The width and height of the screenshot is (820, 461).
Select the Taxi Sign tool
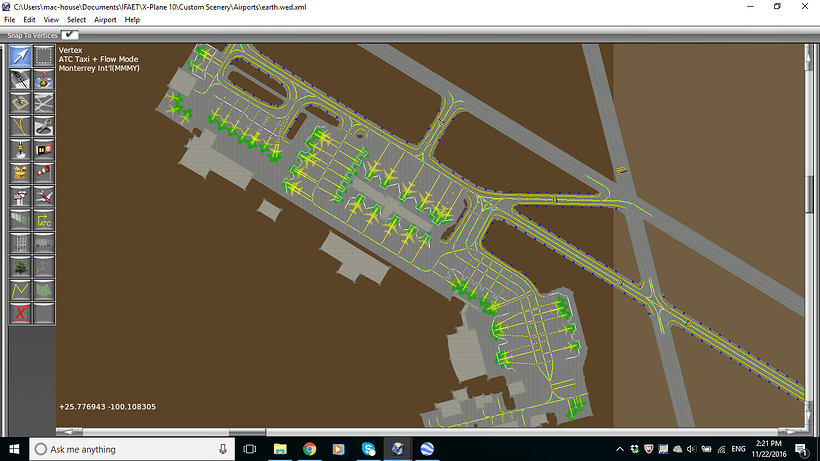click(44, 150)
